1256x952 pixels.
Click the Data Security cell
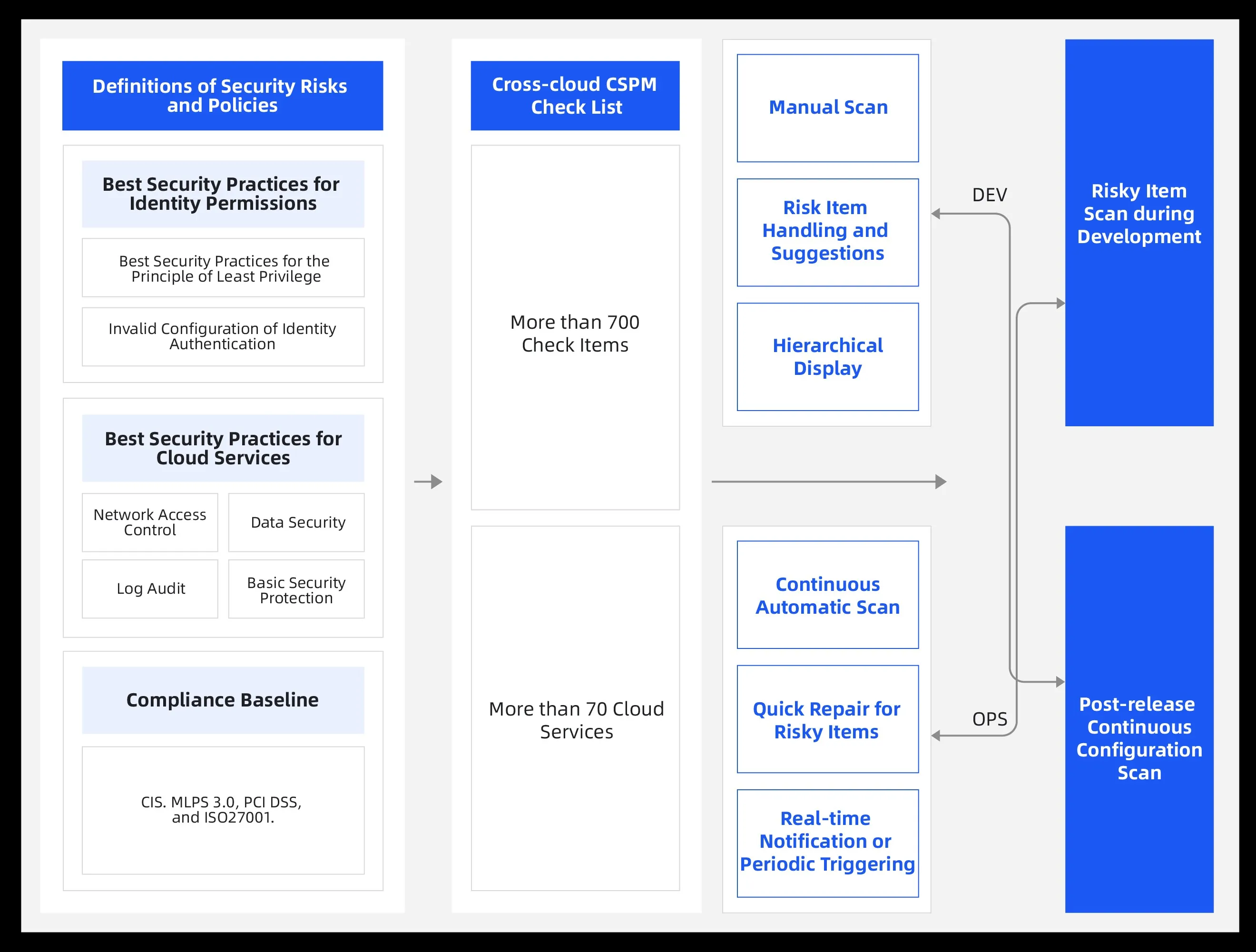click(296, 522)
